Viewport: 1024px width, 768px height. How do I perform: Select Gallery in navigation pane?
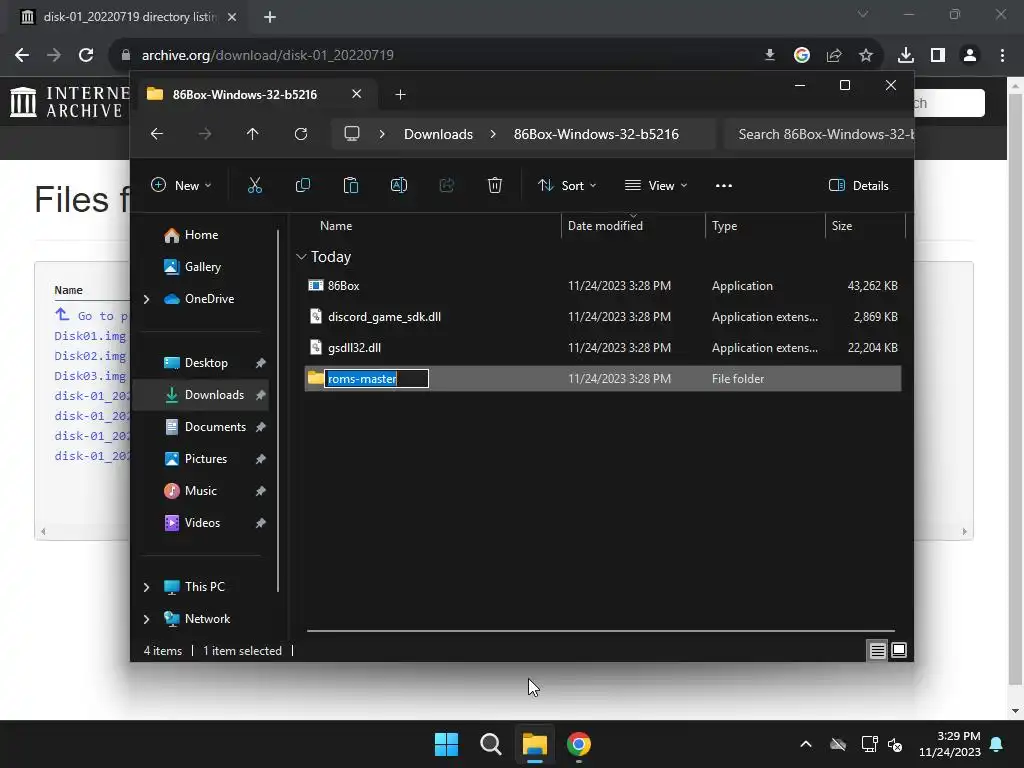(x=200, y=267)
